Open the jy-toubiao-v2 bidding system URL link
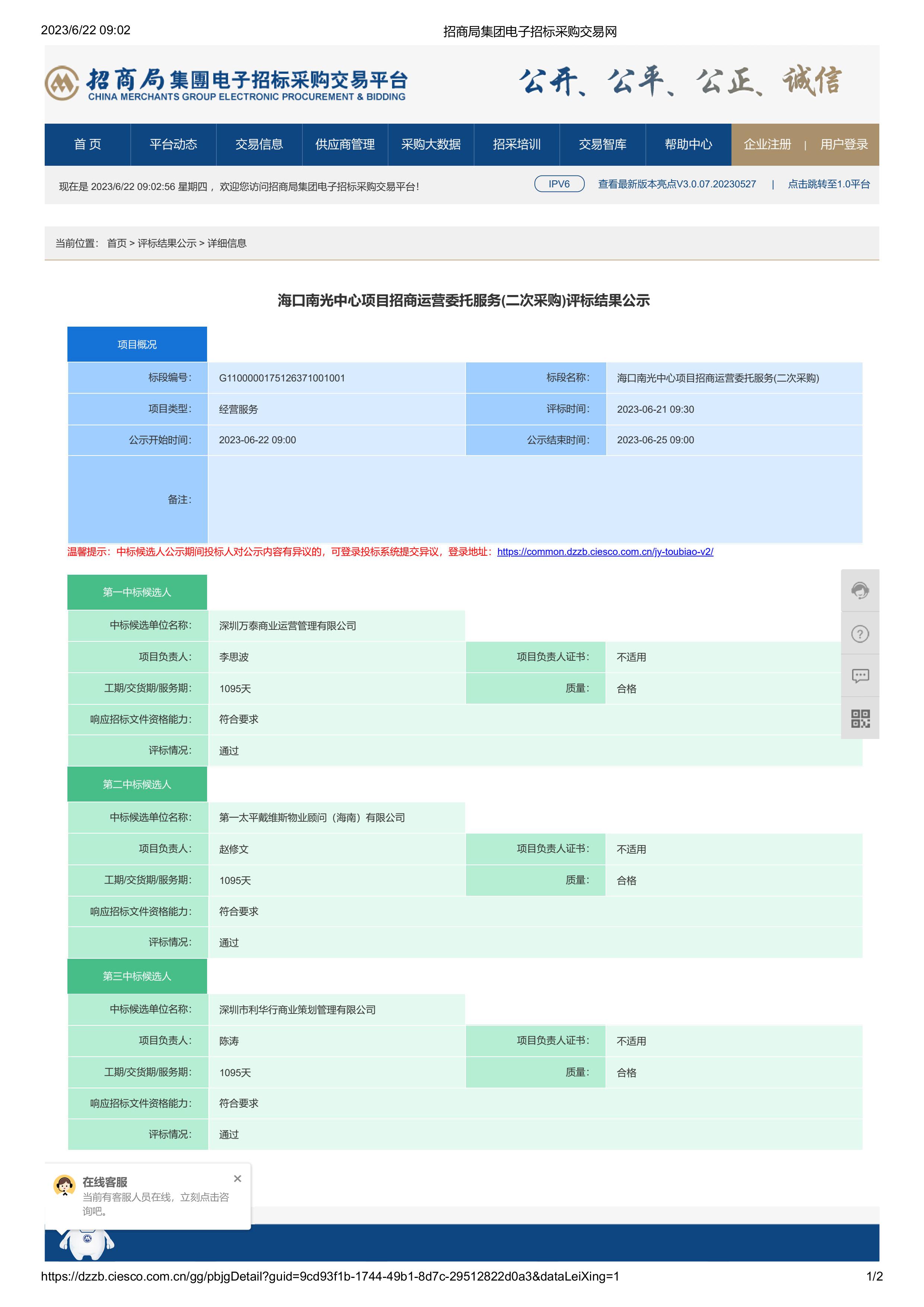This screenshot has width=924, height=1307. pos(605,552)
